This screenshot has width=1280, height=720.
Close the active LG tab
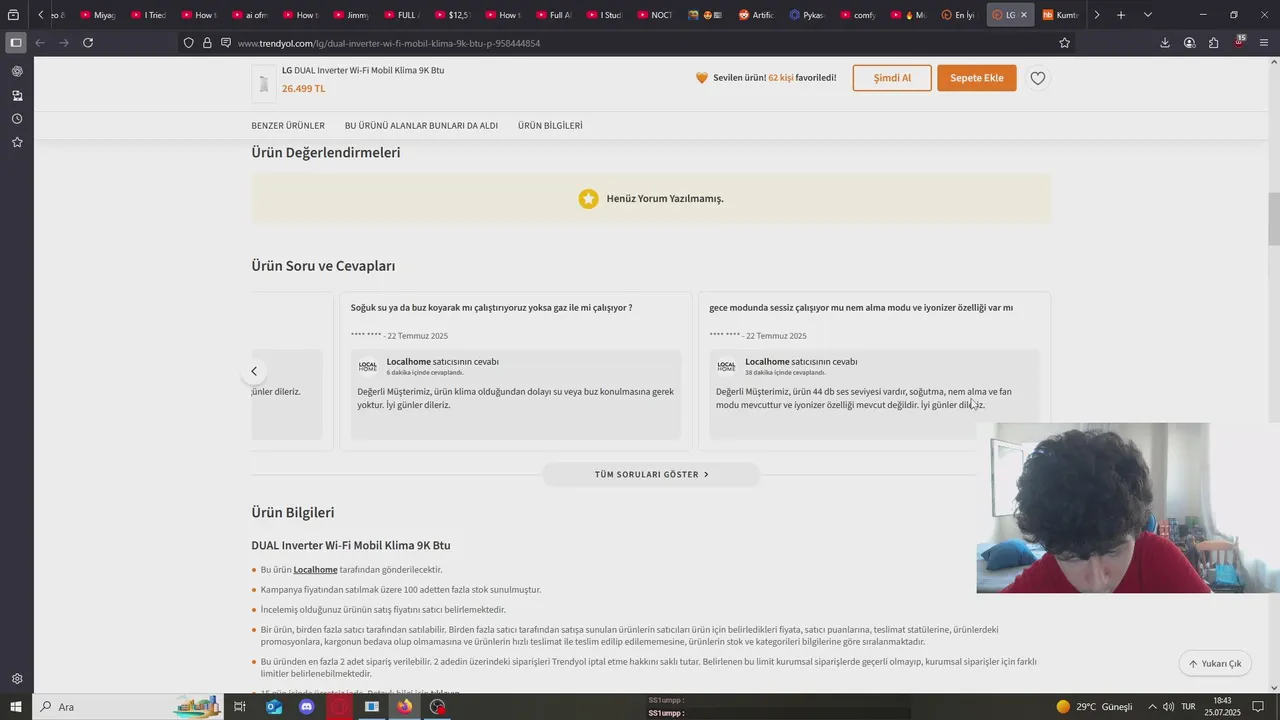click(x=1023, y=15)
